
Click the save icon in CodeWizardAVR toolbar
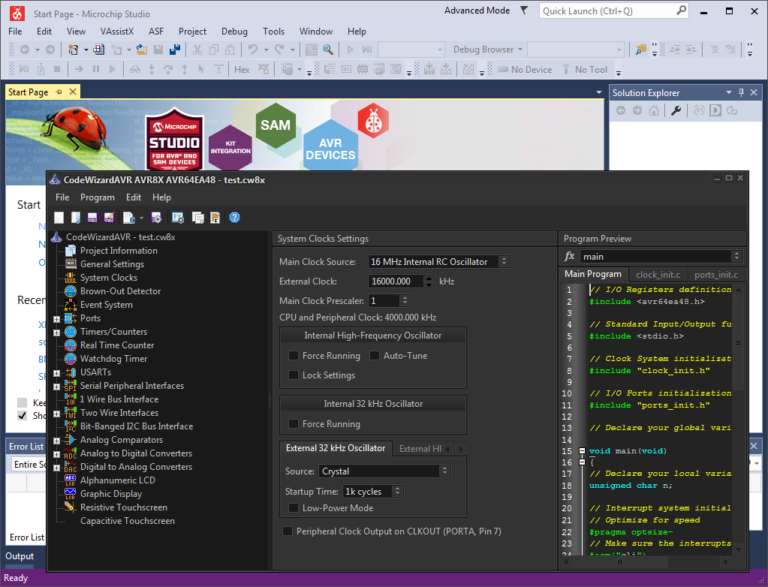pos(92,218)
